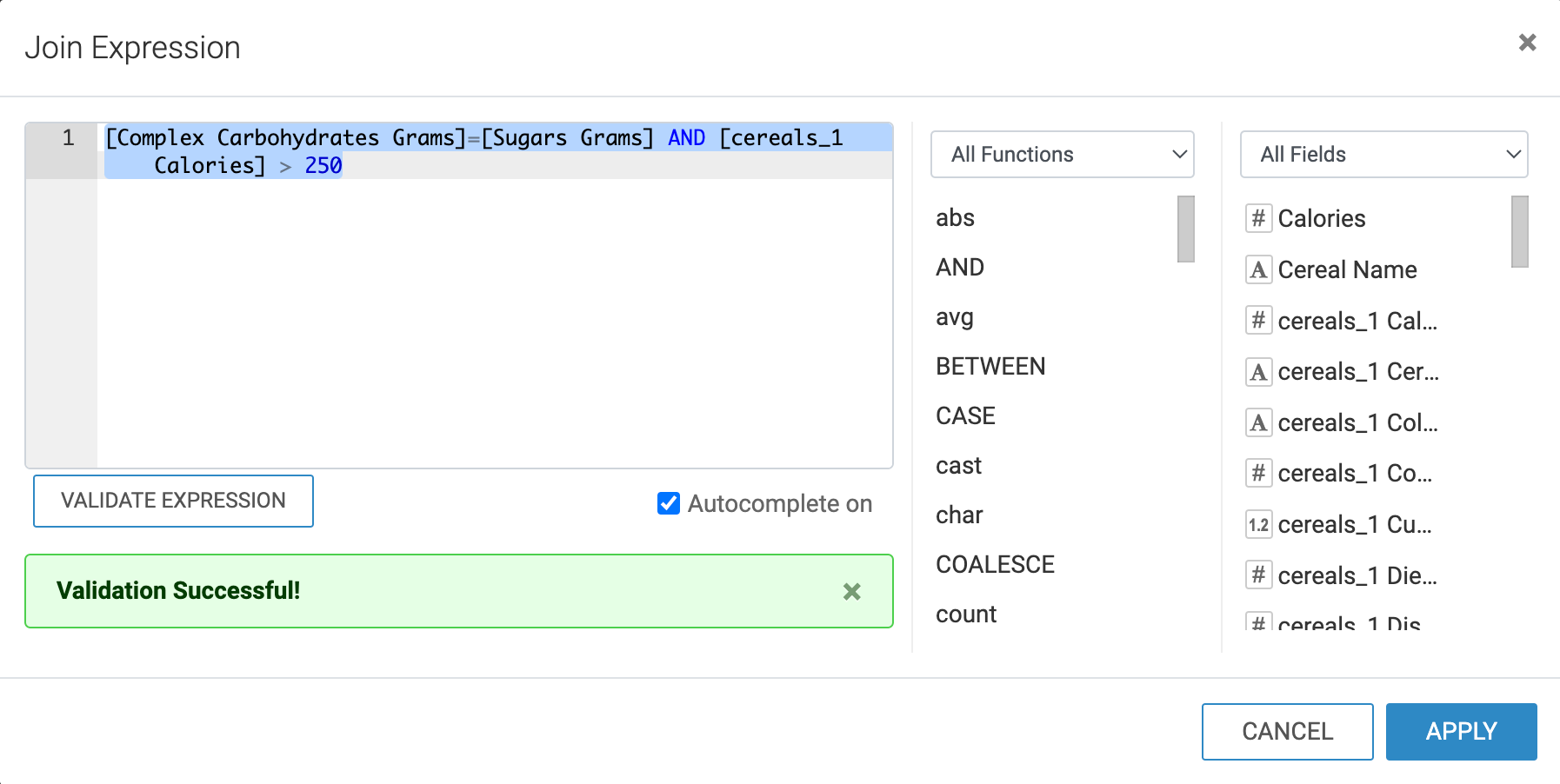This screenshot has width=1560, height=784.
Task: Click the functions list scrollbar thumb
Action: click(x=1185, y=229)
